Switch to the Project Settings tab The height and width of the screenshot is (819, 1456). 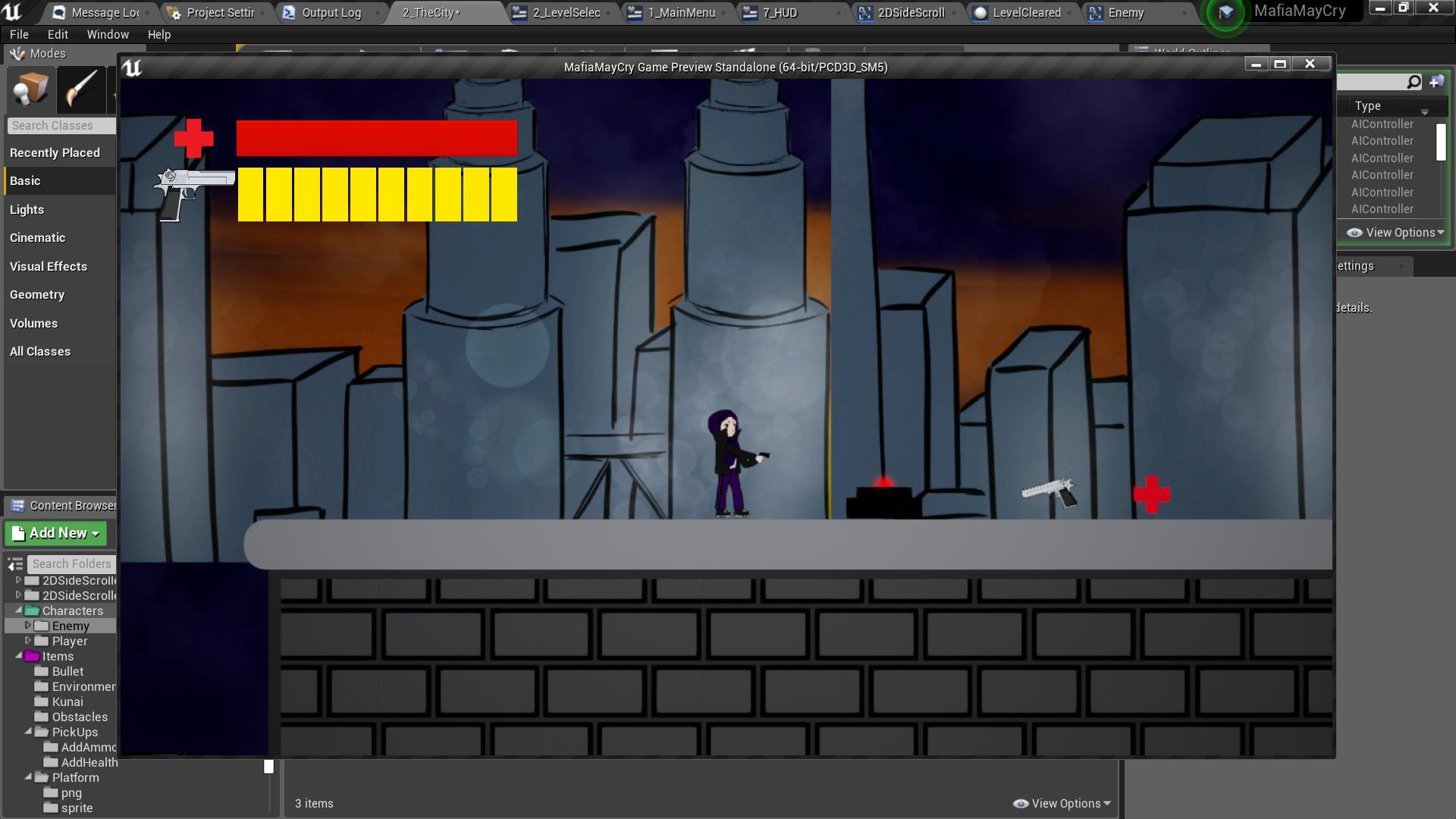point(220,13)
